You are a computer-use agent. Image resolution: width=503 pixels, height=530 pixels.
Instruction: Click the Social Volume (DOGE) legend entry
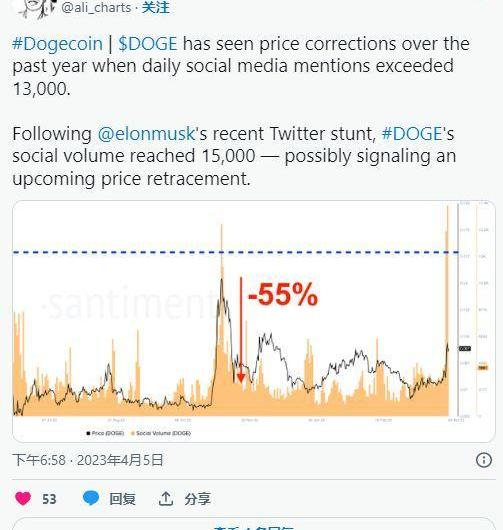point(161,433)
